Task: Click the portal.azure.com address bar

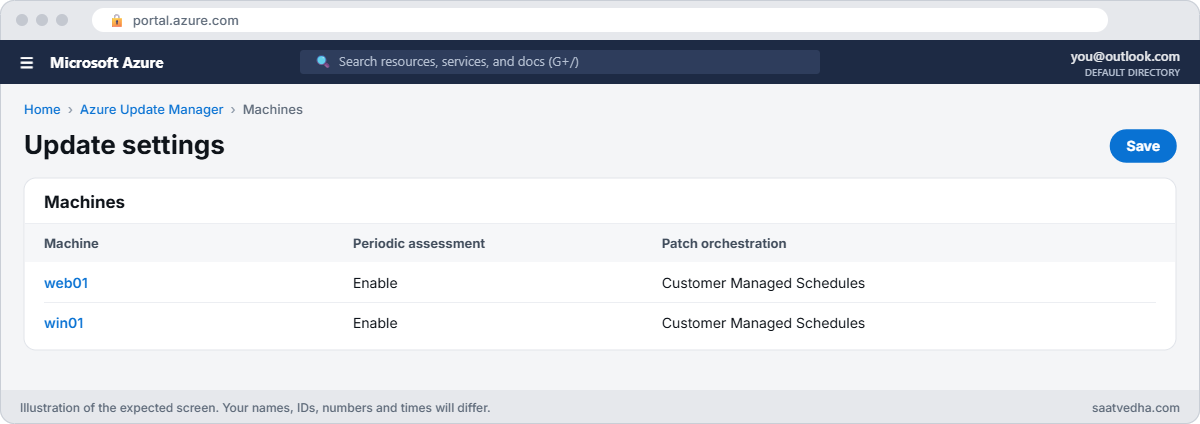Action: click(600, 20)
